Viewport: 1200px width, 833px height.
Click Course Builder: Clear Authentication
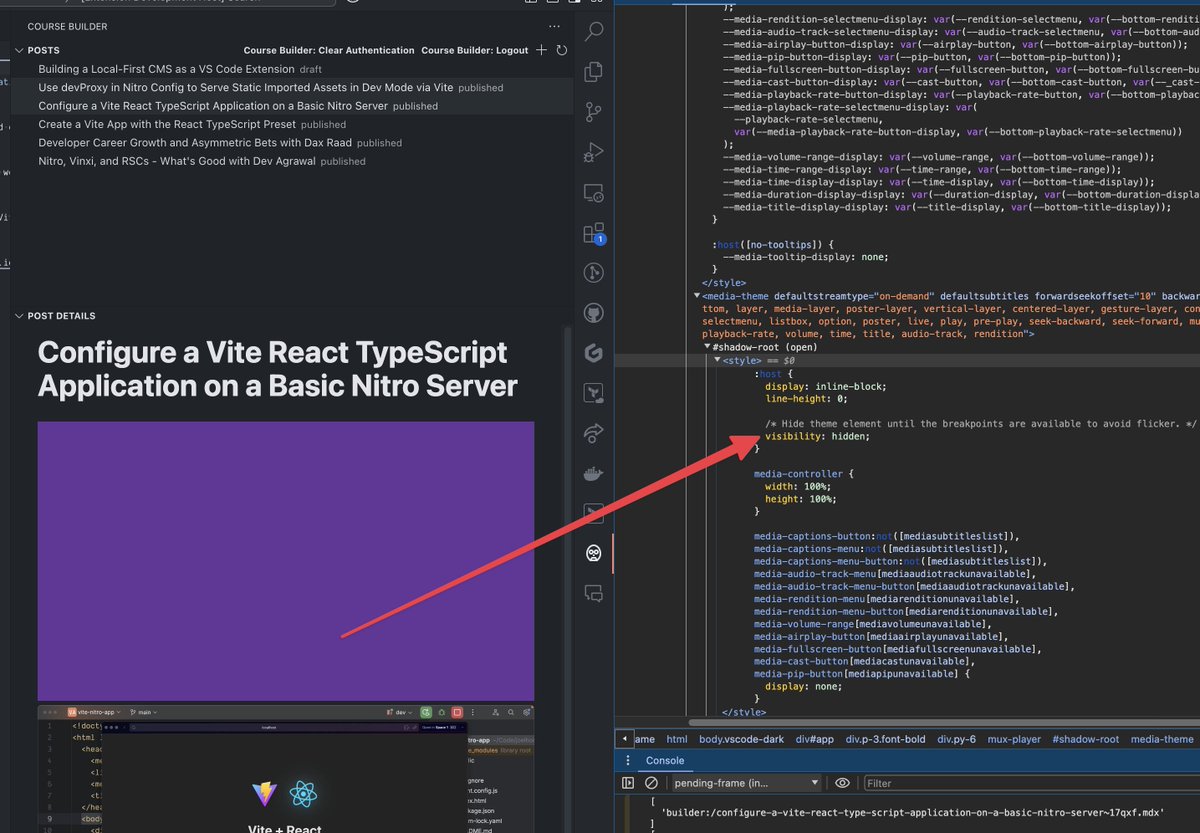pyautogui.click(x=329, y=50)
